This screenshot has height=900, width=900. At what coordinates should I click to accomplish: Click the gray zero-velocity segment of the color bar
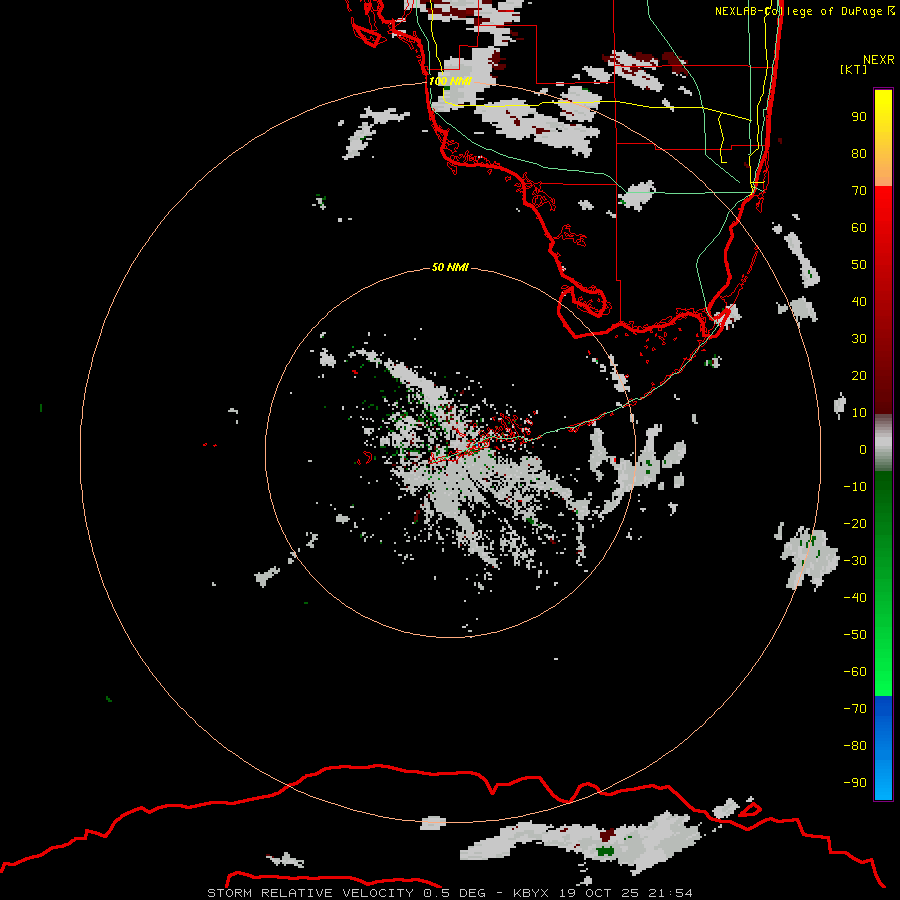click(883, 443)
